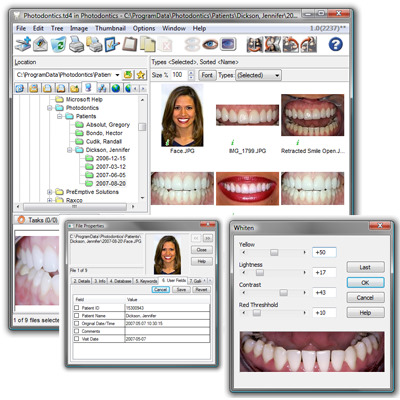Click the orange Tasks panel icon
The height and width of the screenshot is (400, 400).
tap(21, 220)
